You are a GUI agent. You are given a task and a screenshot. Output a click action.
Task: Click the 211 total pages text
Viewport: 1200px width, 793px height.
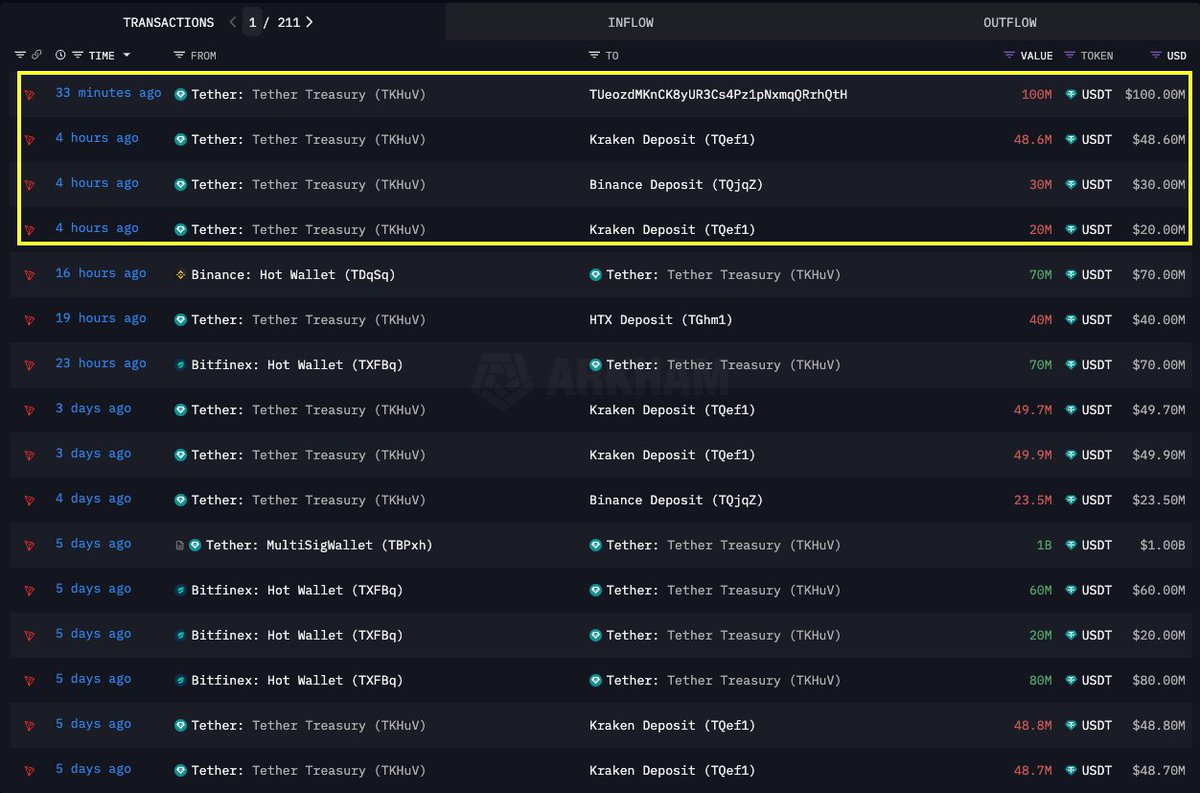(x=289, y=22)
